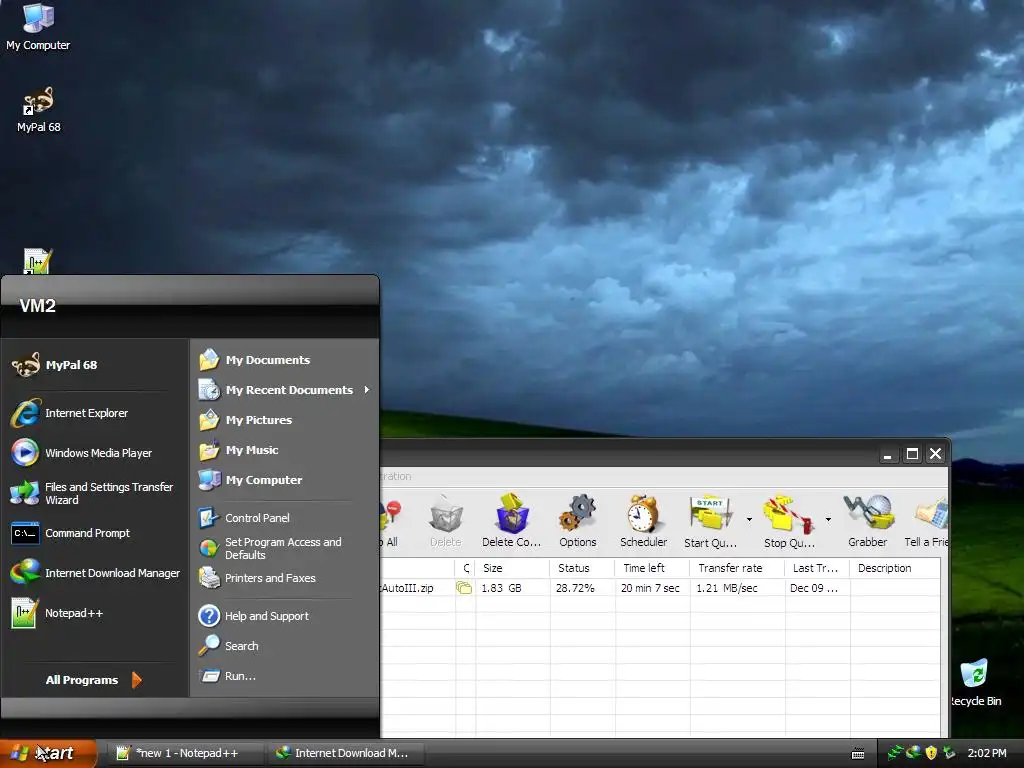Minimize the IDM window
Image resolution: width=1024 pixels, height=768 pixels.
coord(888,454)
